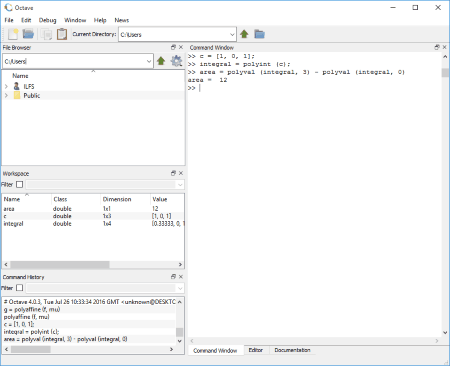Screen dimensions: 450x366
Task: Click the New Script icon in toolbar
Action: (x=13, y=34)
